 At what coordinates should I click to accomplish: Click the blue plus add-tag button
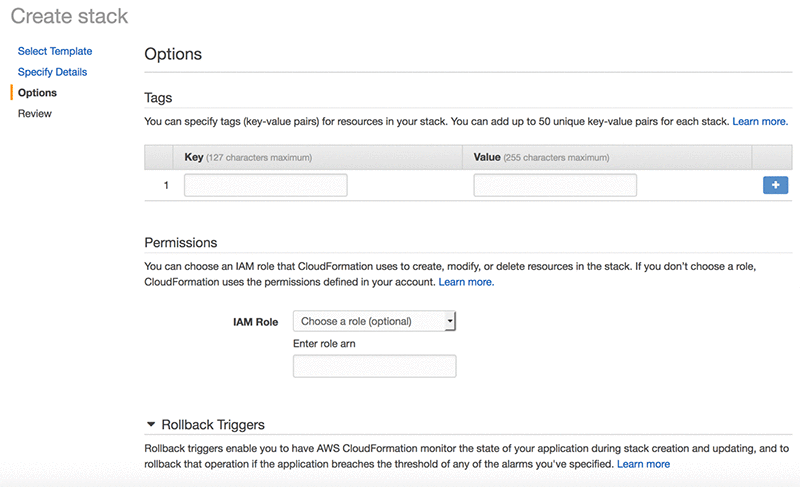click(775, 185)
